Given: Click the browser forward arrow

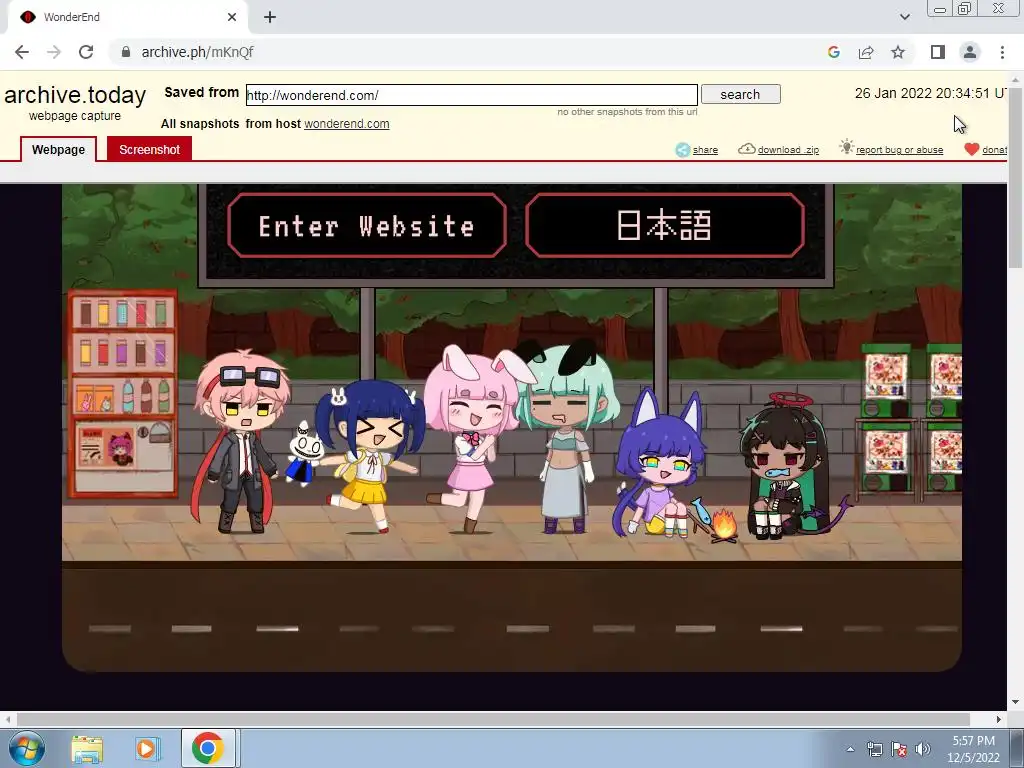Looking at the screenshot, I should click(54, 52).
